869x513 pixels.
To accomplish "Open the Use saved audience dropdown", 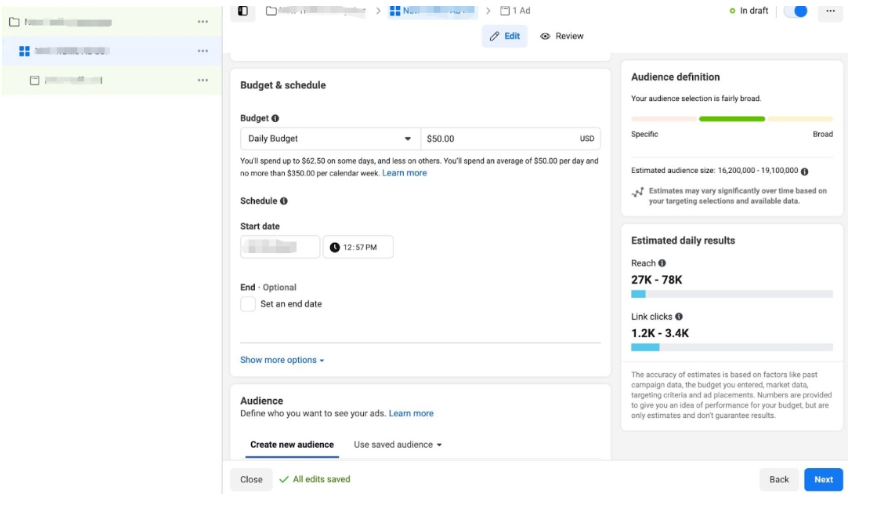I will tap(397, 444).
